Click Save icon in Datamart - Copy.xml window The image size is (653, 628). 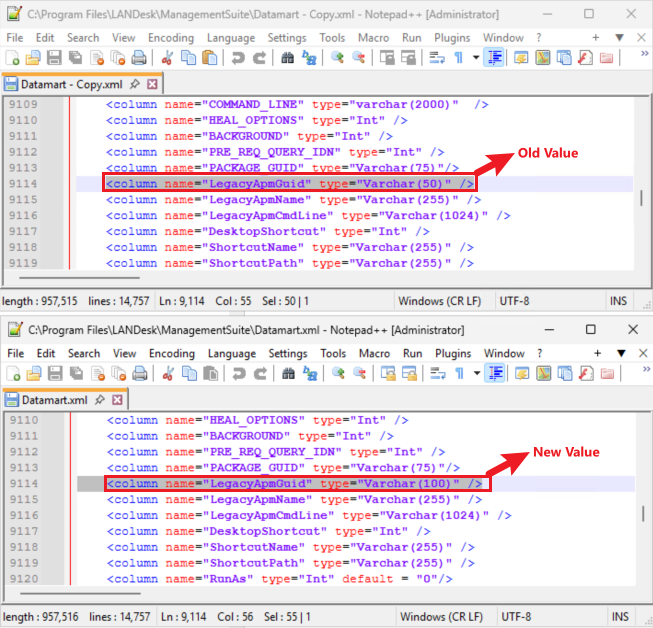52,59
